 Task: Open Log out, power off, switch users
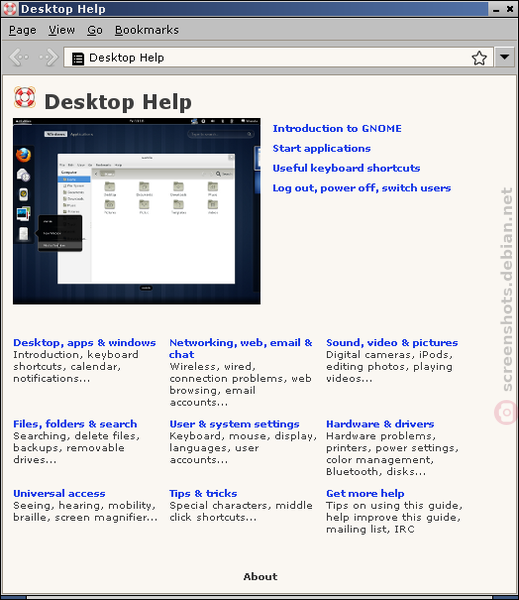coord(362,188)
